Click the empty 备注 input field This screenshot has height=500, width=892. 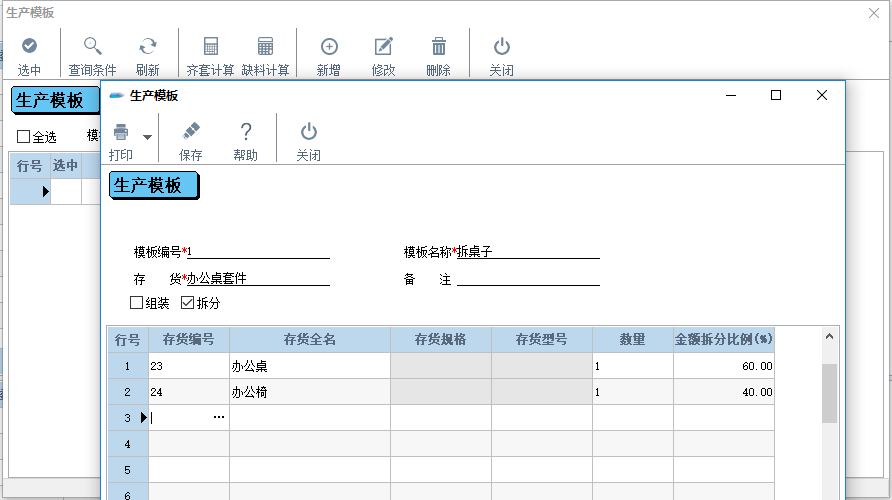528,278
